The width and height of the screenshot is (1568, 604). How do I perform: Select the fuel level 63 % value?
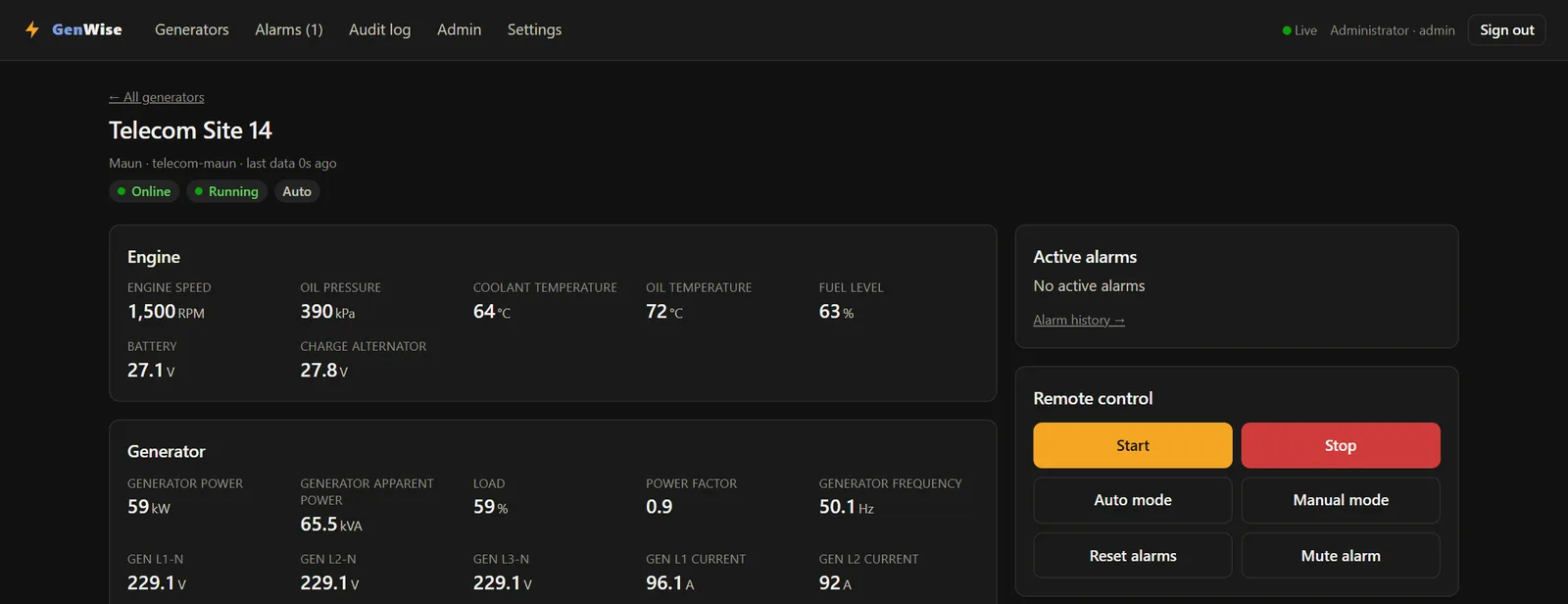pyautogui.click(x=836, y=312)
